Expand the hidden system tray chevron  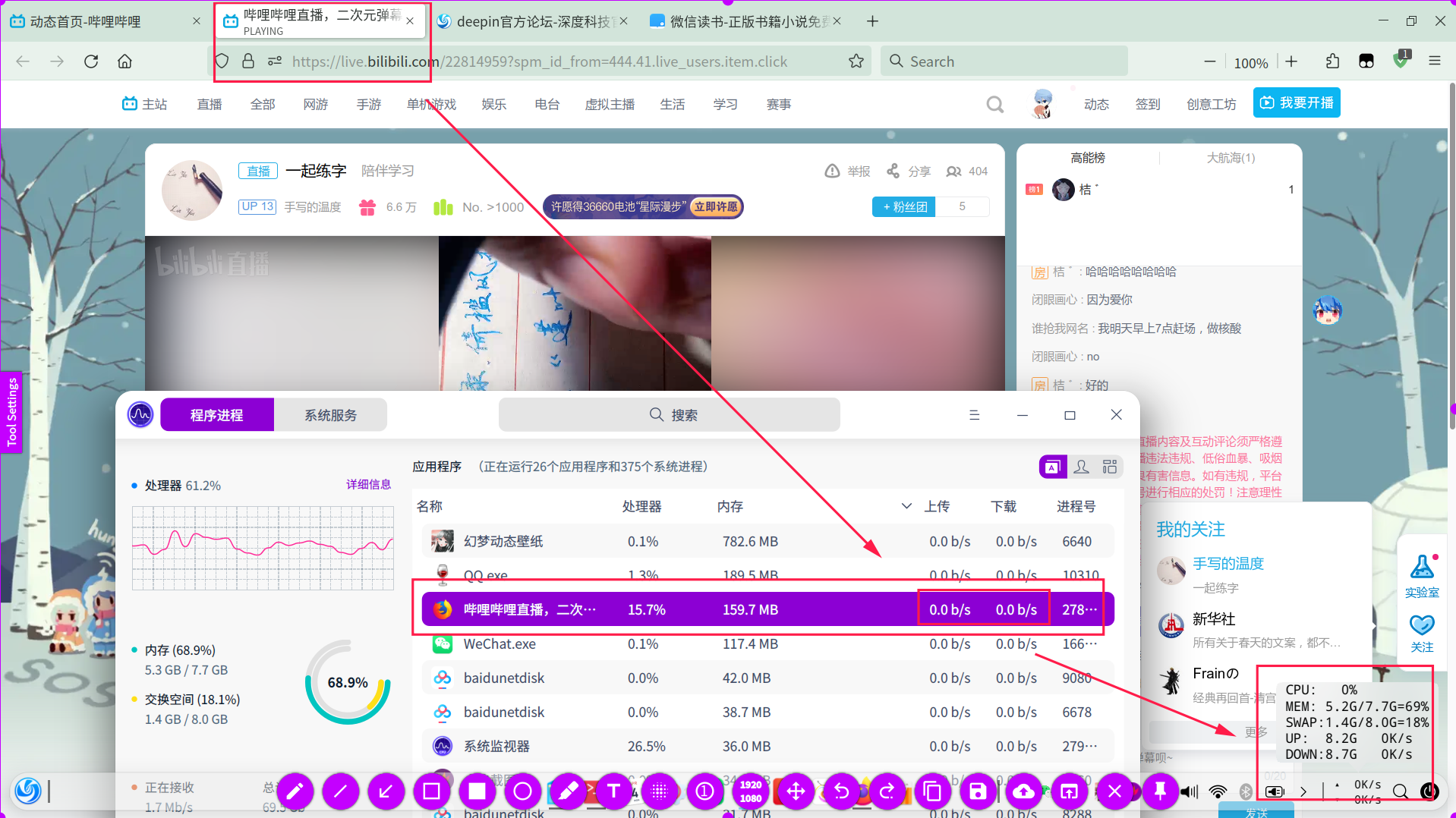pos(1303,791)
